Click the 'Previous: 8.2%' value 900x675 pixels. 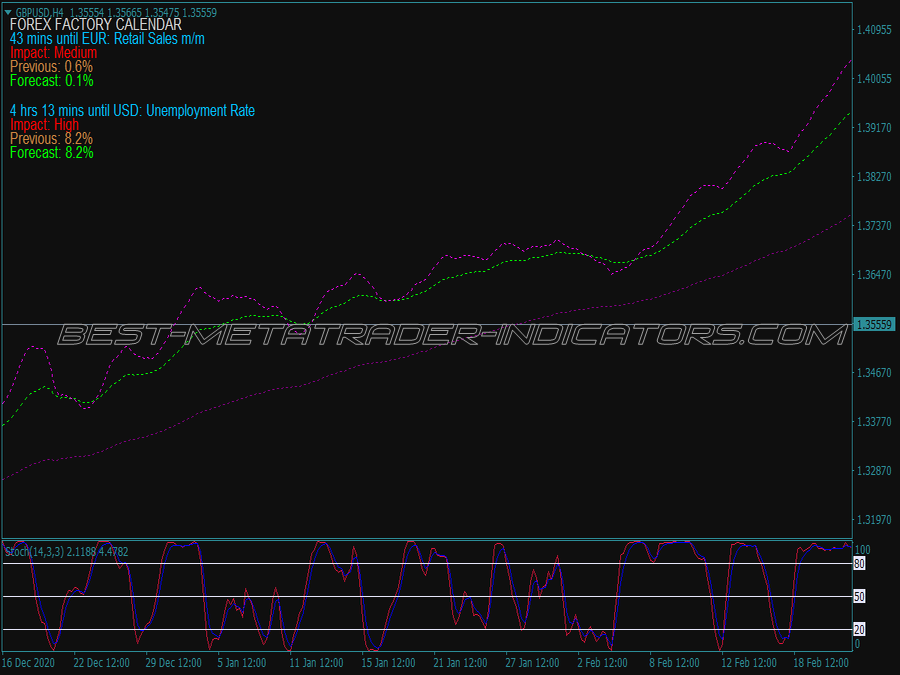52,139
